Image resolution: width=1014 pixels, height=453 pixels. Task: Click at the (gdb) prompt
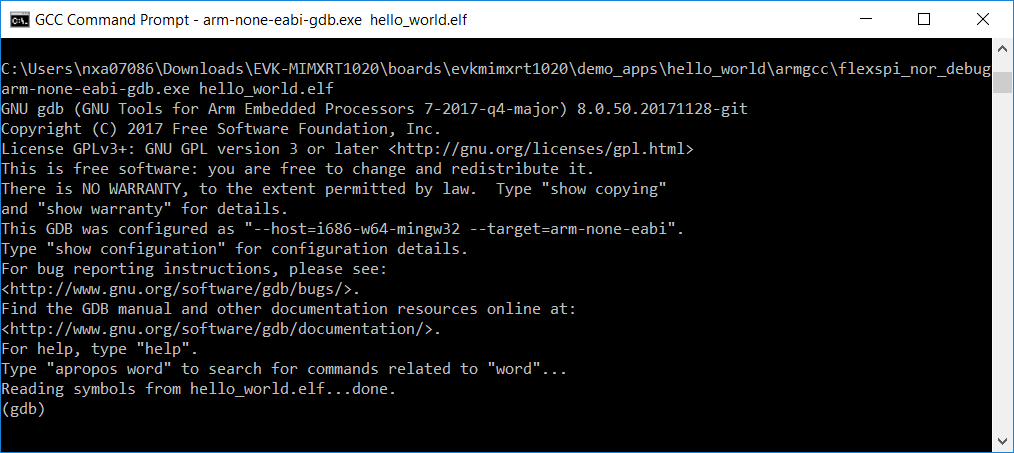coord(24,409)
